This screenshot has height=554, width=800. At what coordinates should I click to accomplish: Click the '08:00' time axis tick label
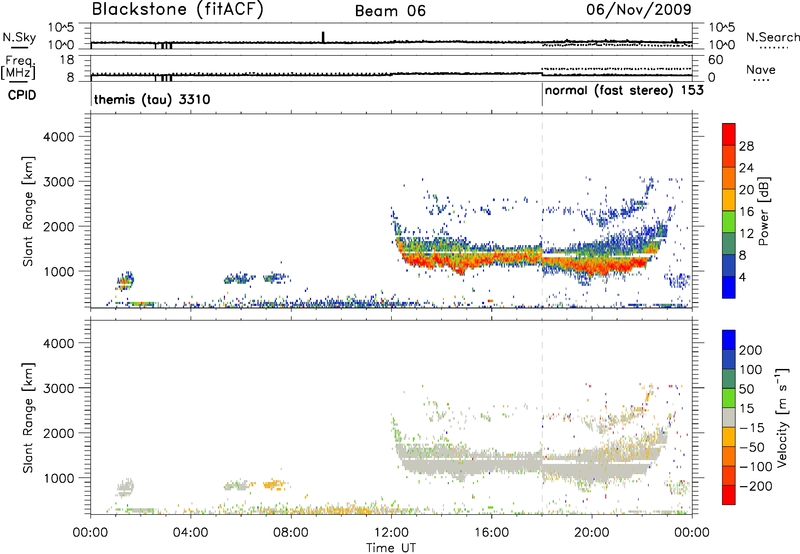[x=291, y=533]
